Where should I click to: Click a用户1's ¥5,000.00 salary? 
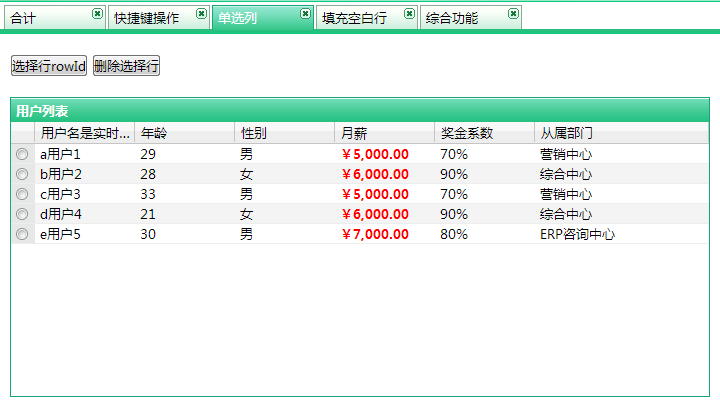coord(385,154)
